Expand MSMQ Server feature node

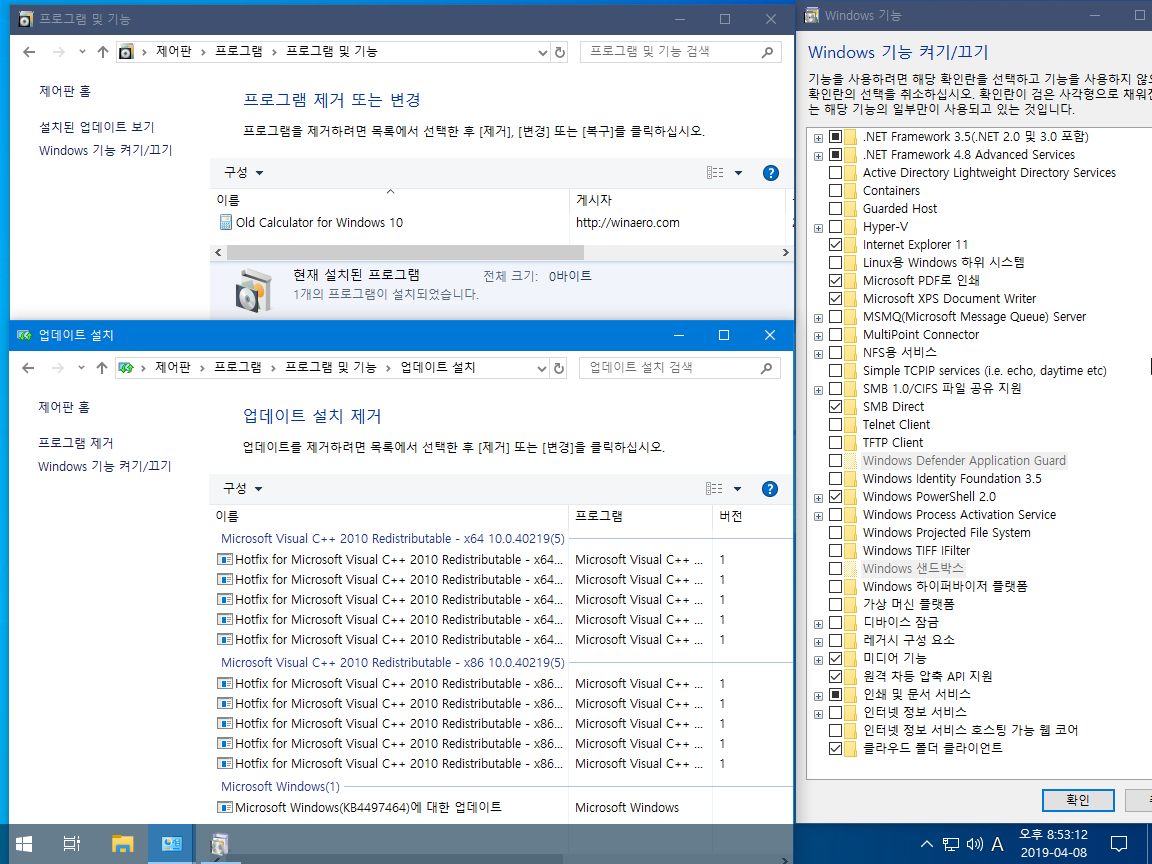click(x=818, y=318)
